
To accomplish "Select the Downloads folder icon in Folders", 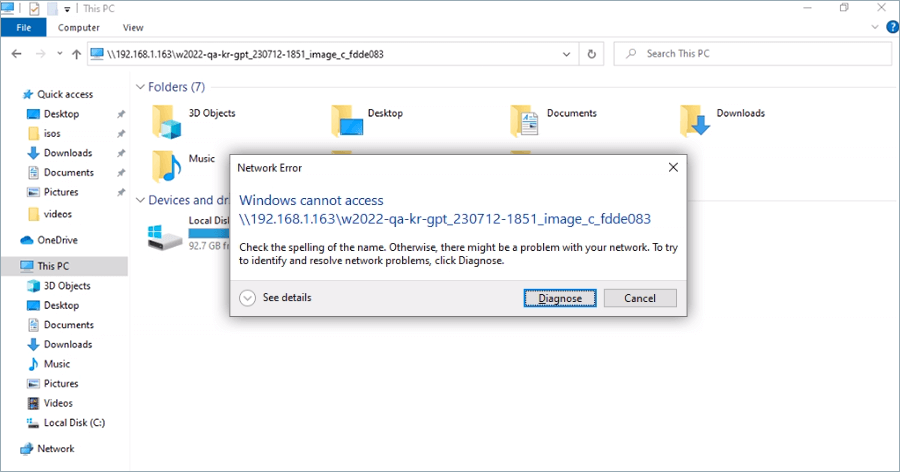I will pyautogui.click(x=695, y=121).
